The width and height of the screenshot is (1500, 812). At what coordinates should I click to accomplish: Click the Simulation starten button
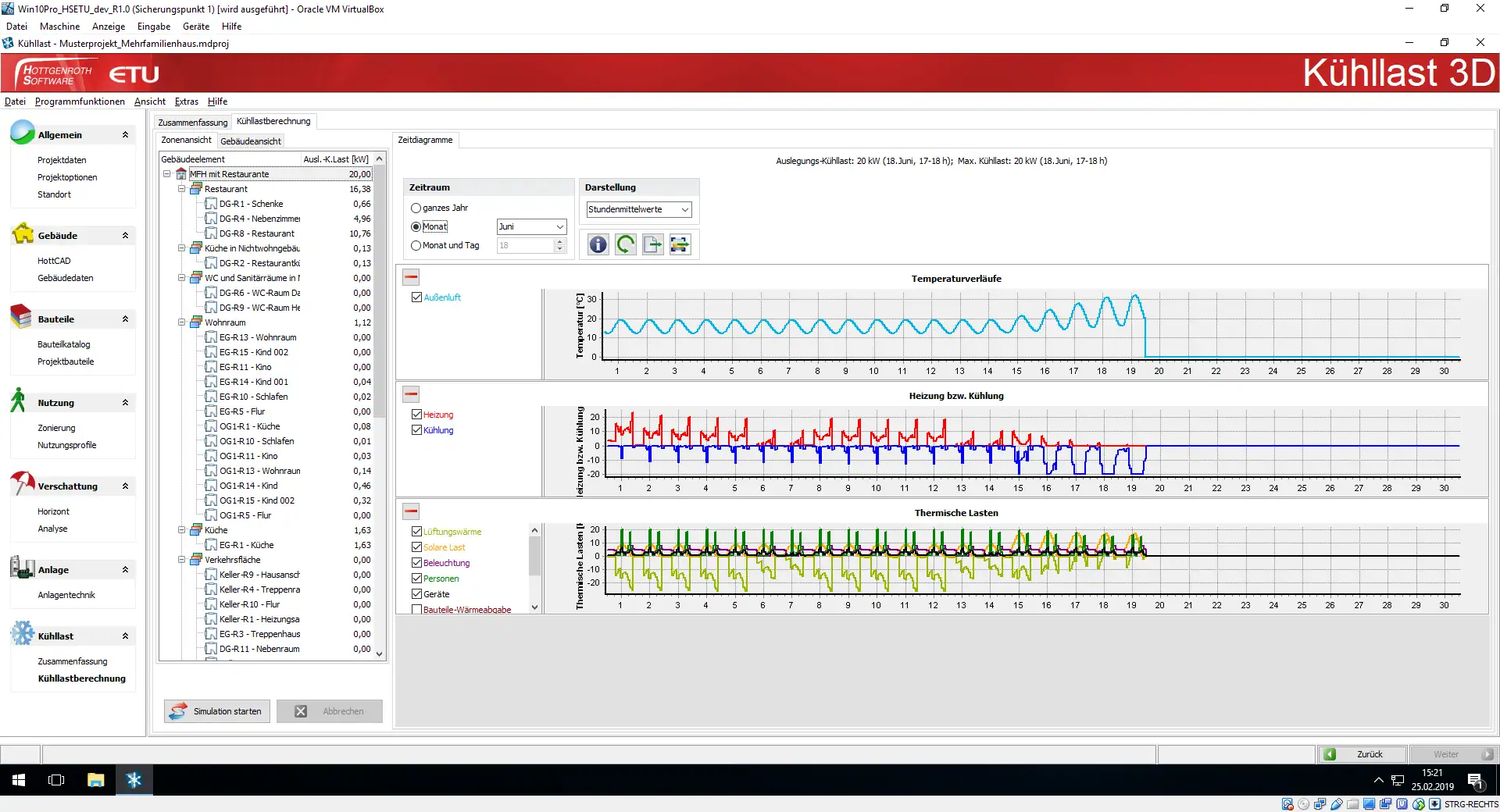click(x=217, y=711)
